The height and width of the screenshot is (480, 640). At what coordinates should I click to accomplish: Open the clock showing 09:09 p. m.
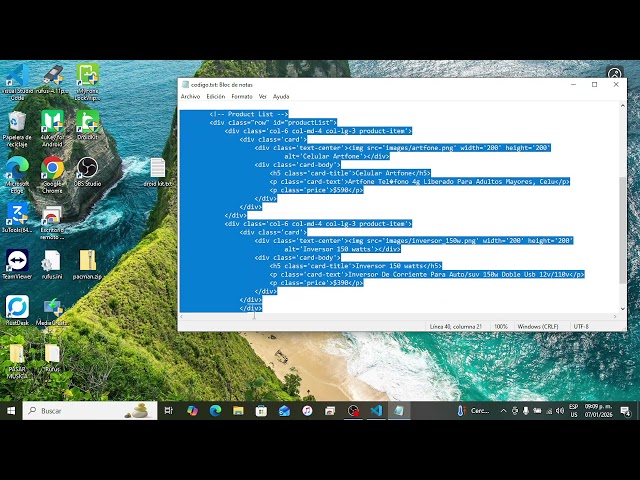(x=598, y=411)
